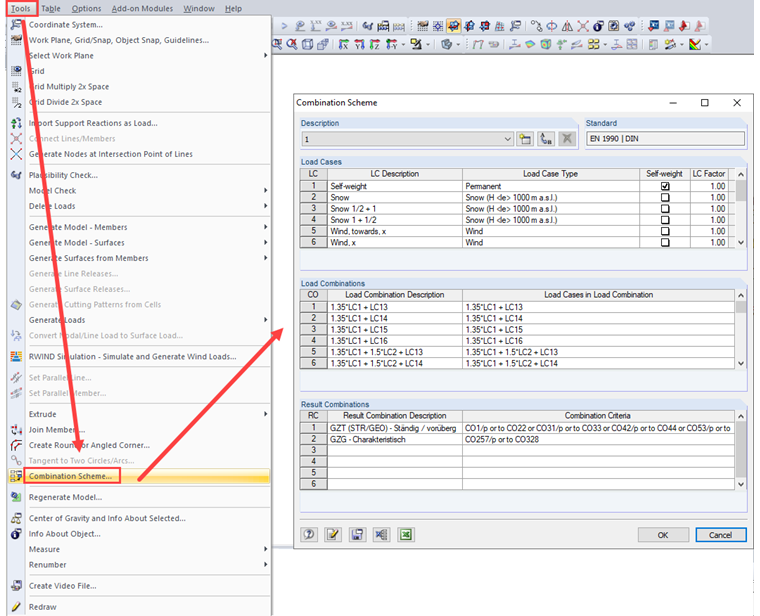Select the view in Z direction toolbar icon
Viewport: 760px width, 616px height.
tap(375, 45)
